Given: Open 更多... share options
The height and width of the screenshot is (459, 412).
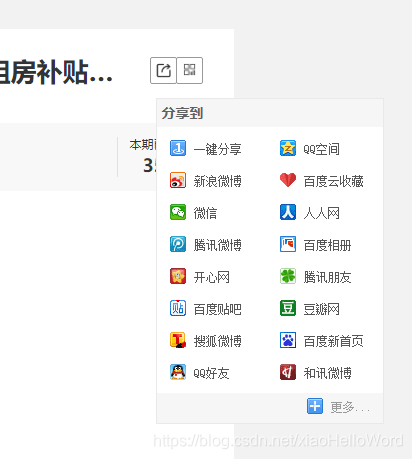Looking at the screenshot, I should (350, 407).
